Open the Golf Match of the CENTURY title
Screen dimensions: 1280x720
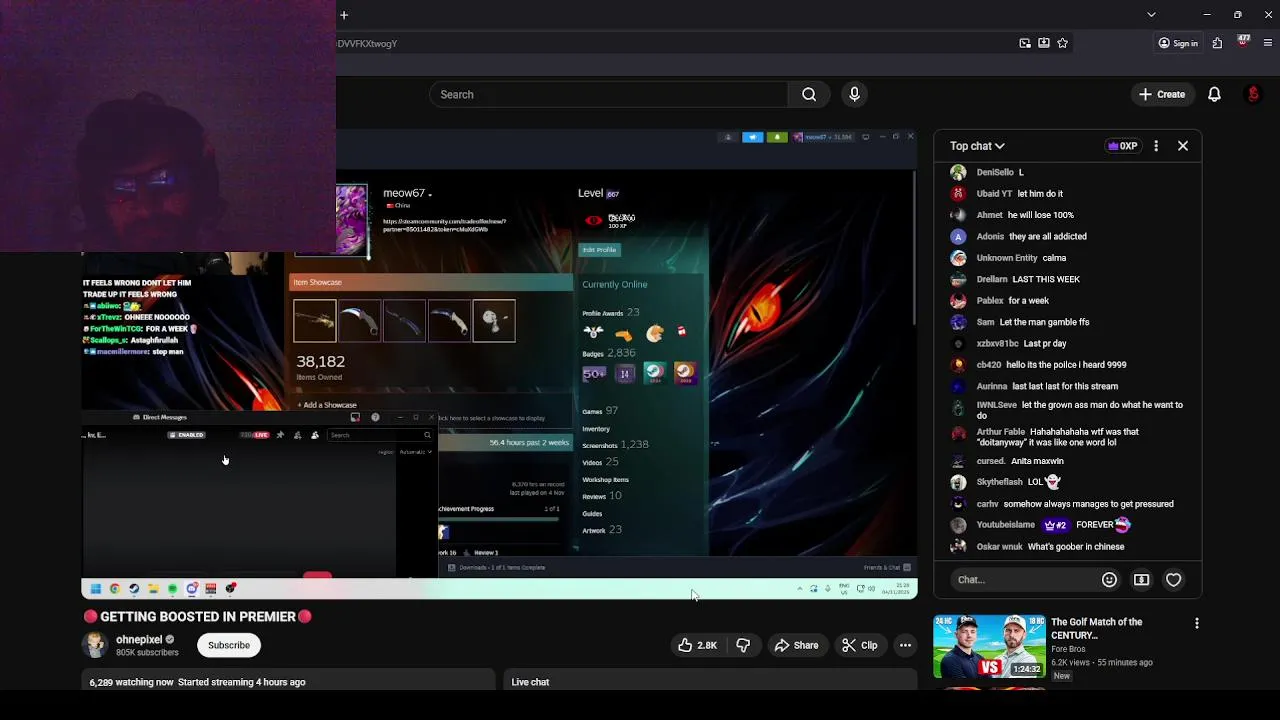coord(1096,628)
